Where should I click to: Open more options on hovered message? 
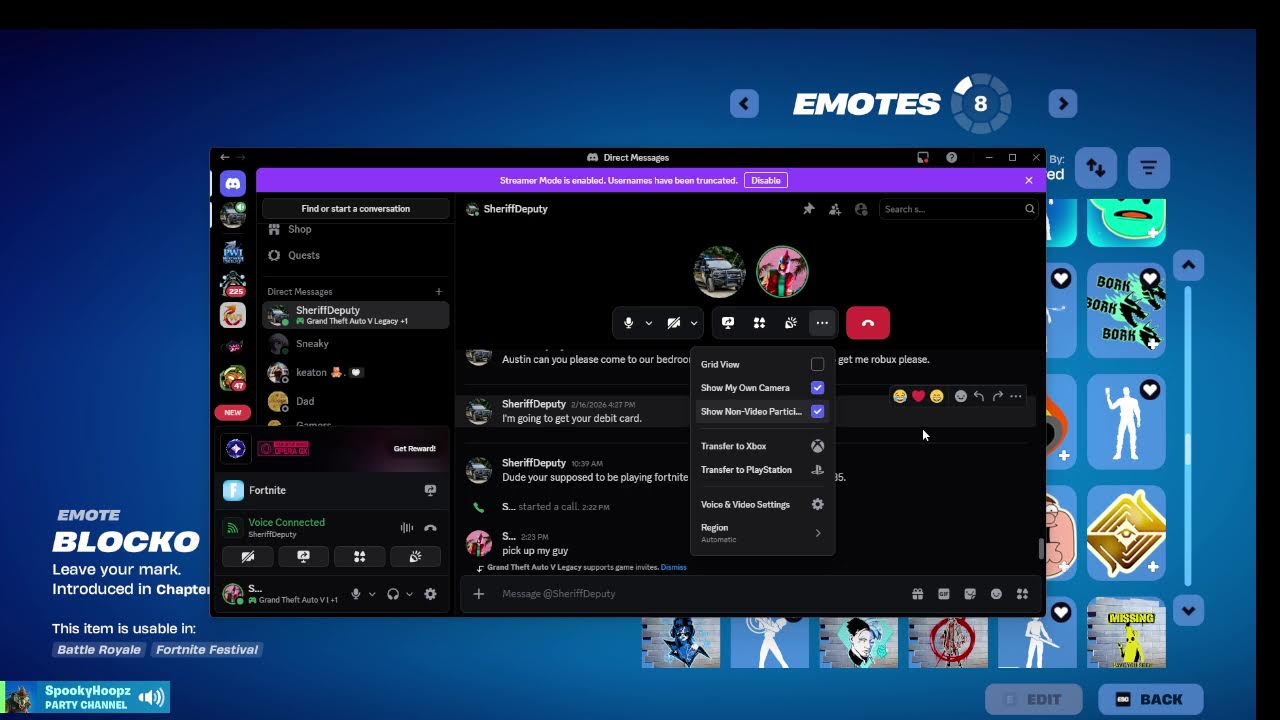pyautogui.click(x=1016, y=397)
